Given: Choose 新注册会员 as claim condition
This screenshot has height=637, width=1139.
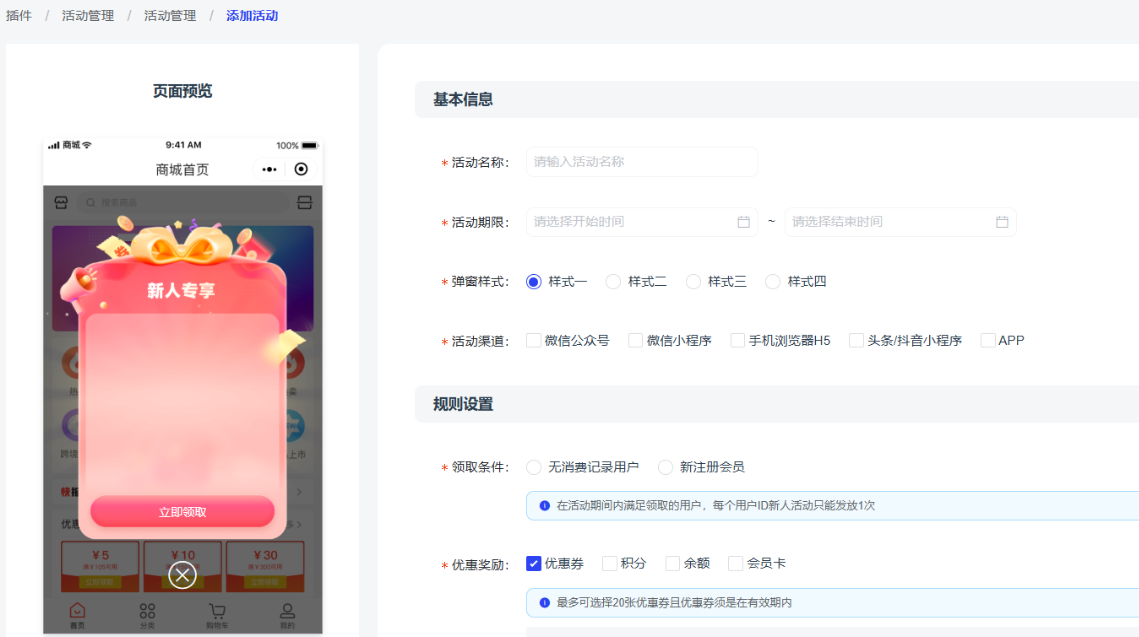Looking at the screenshot, I should pos(665,467).
